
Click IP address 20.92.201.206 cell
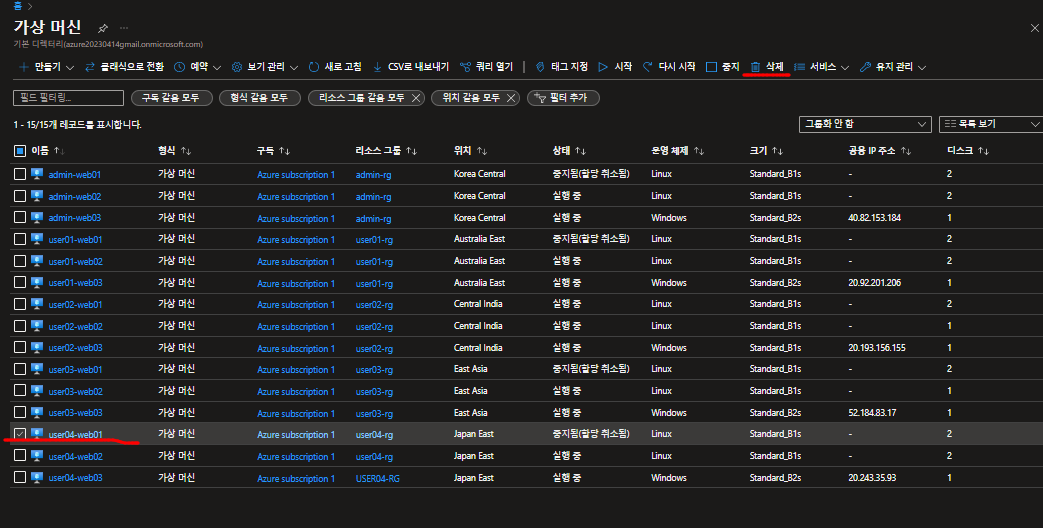[x=874, y=283]
